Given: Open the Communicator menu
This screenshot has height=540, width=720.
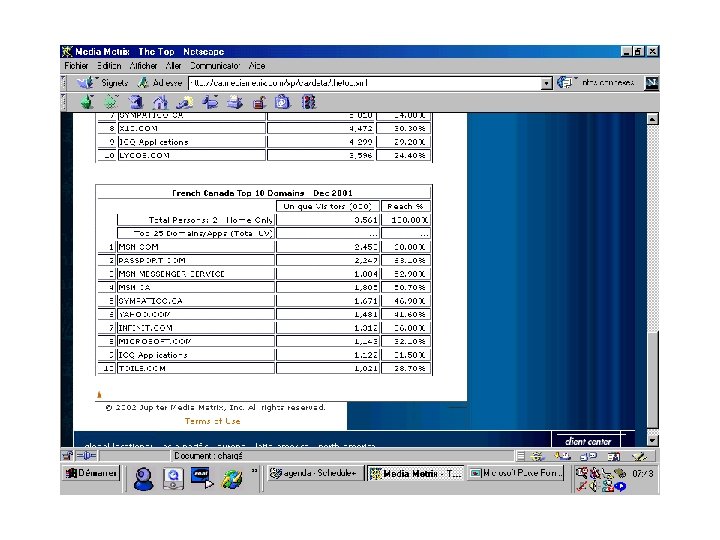Looking at the screenshot, I should point(214,66).
